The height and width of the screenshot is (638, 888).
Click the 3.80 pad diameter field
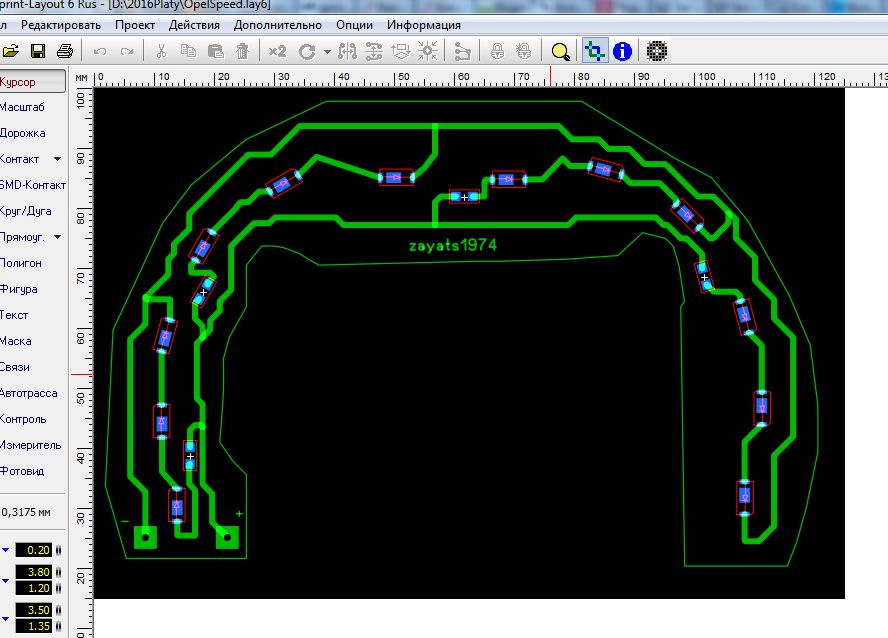pyautogui.click(x=33, y=572)
